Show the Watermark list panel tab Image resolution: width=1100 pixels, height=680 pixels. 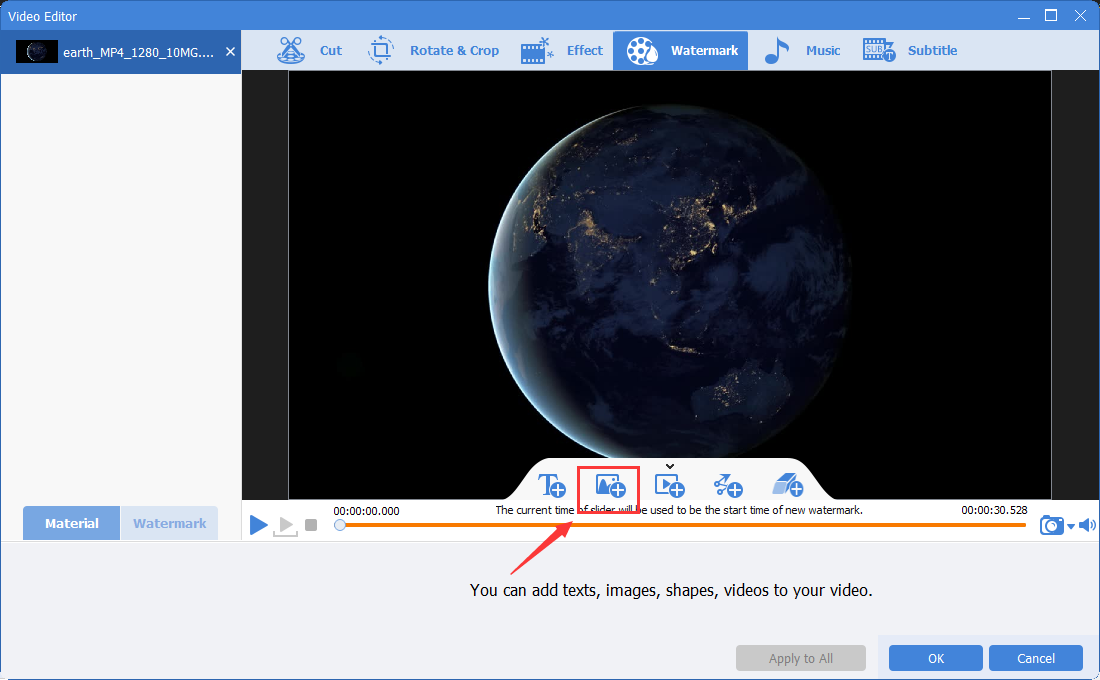pos(169,523)
